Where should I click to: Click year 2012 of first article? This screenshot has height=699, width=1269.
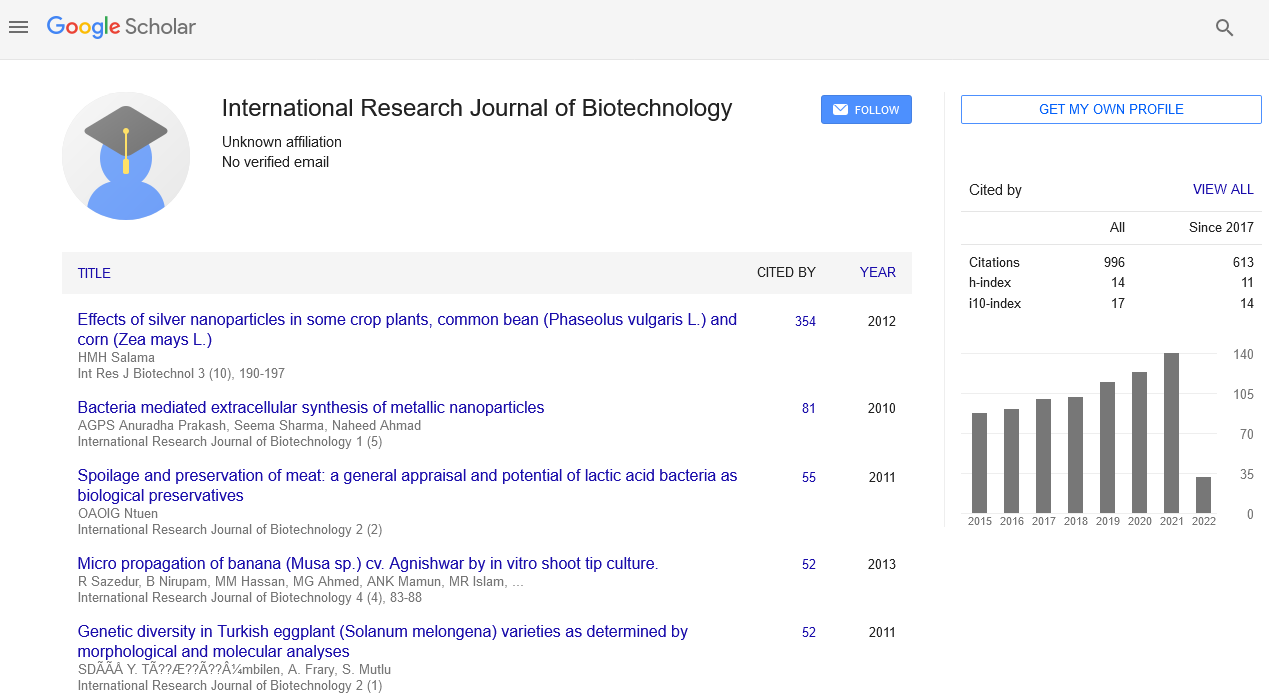[x=882, y=321]
